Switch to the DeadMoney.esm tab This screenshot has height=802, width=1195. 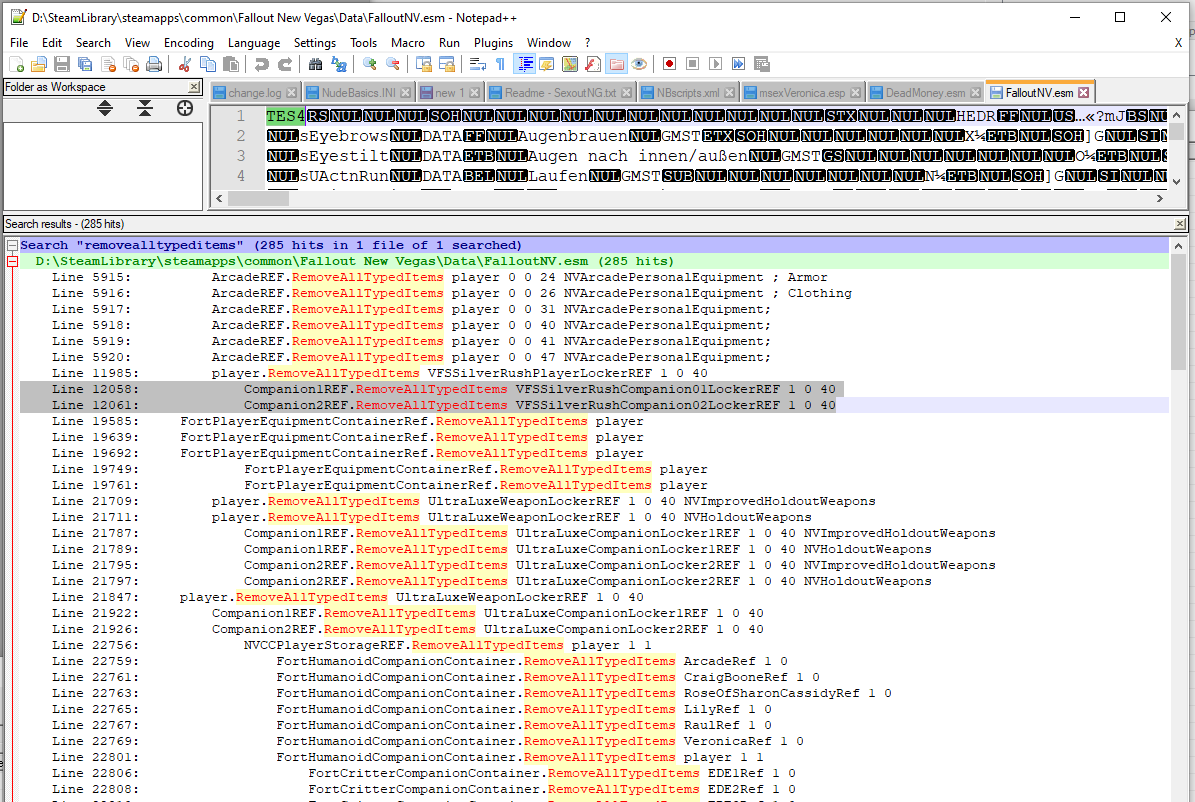[924, 93]
